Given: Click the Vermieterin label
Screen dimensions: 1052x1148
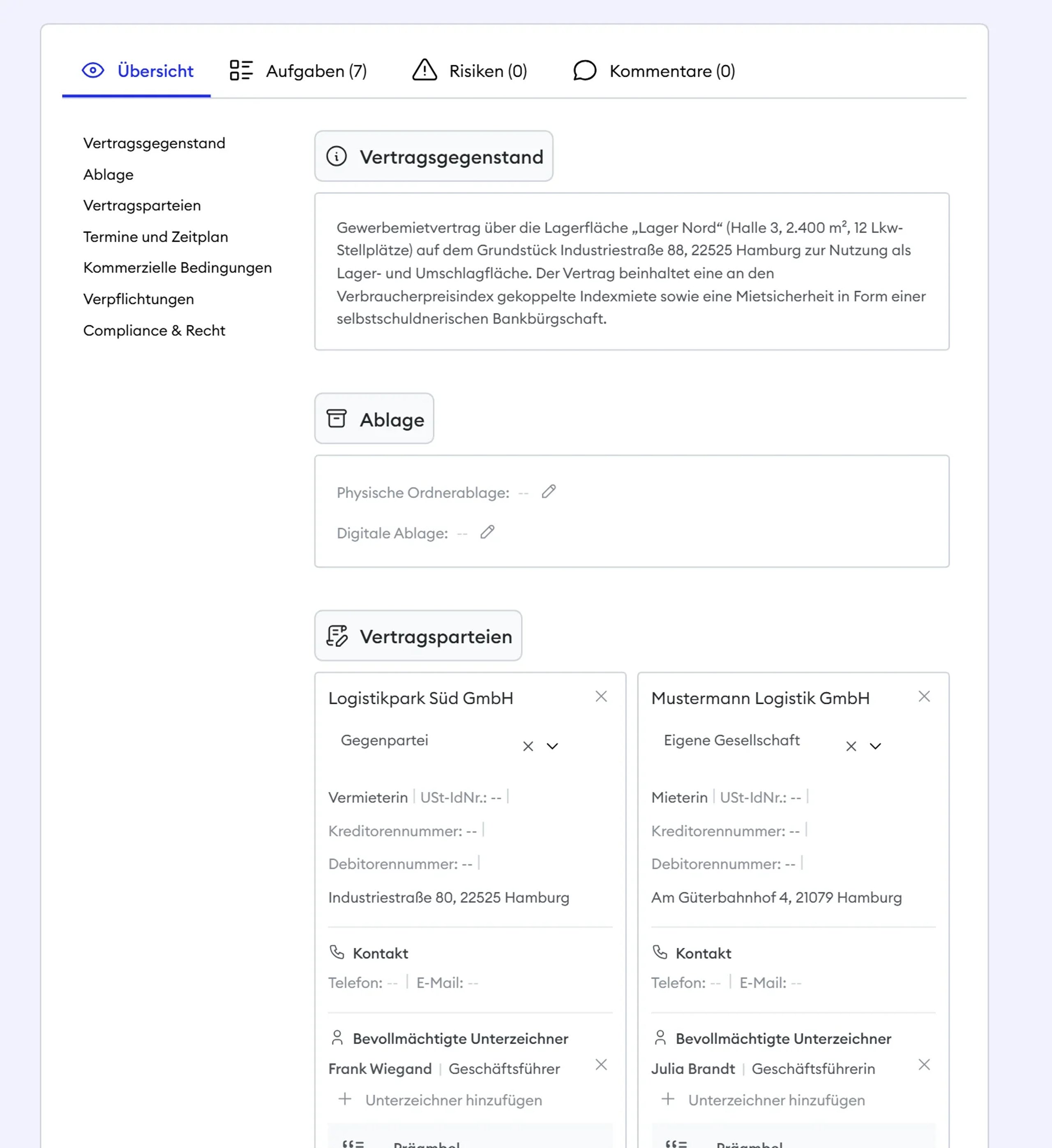Looking at the screenshot, I should [368, 797].
